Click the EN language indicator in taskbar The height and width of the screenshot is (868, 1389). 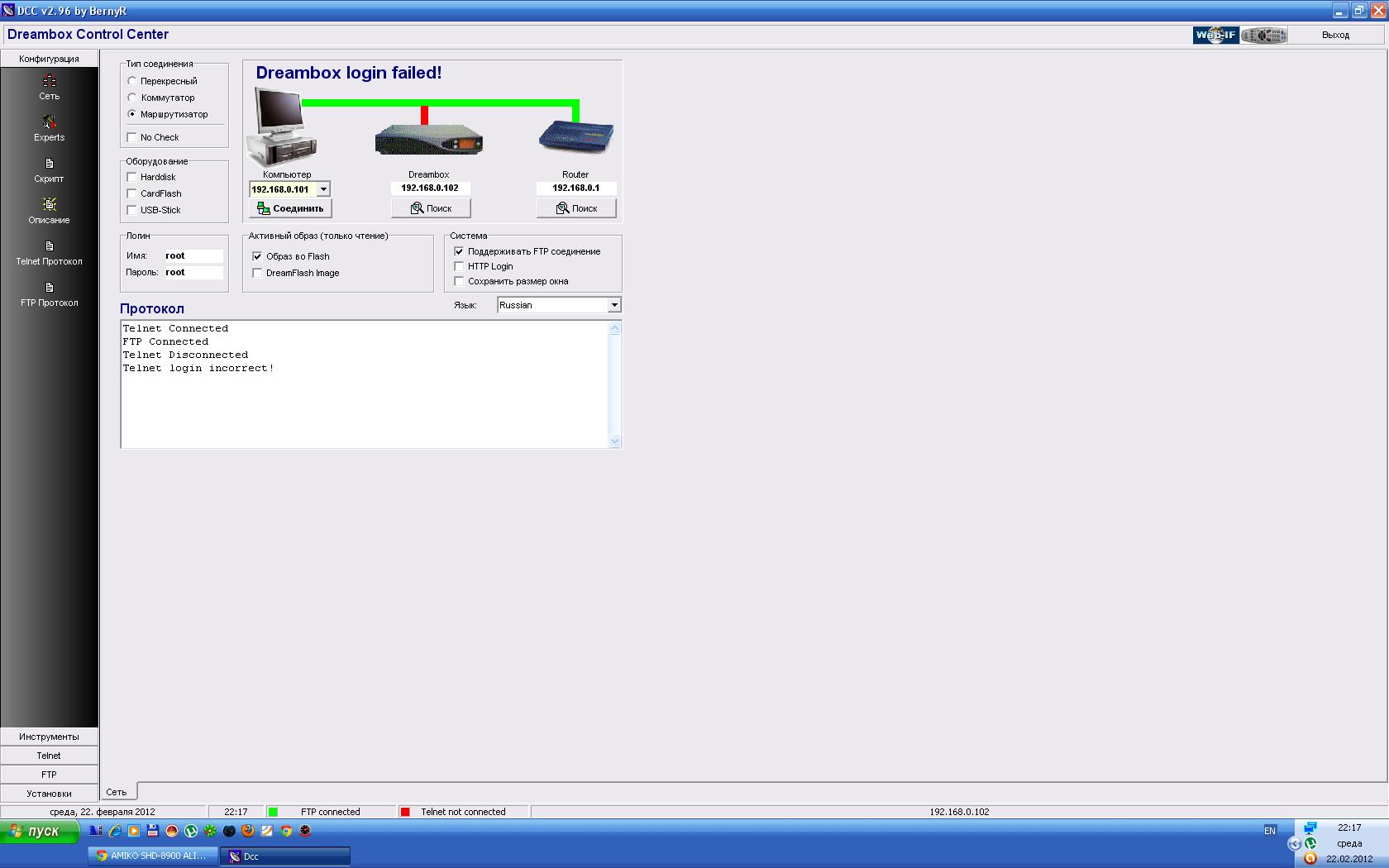click(x=1270, y=831)
